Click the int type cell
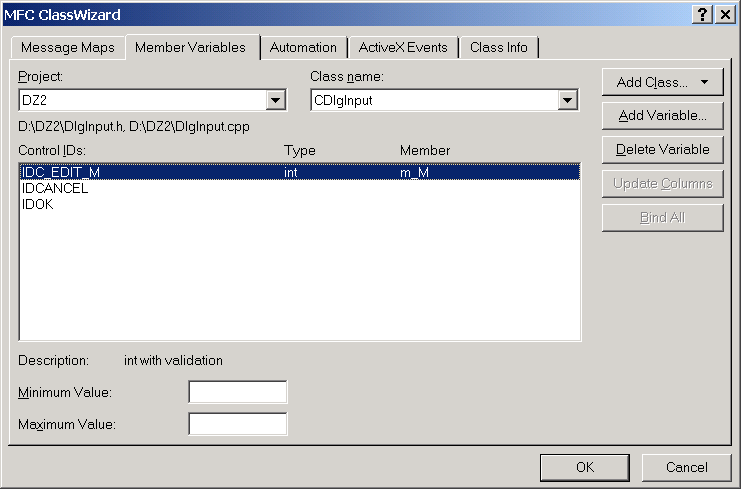Screen dimensions: 741x489 tap(291, 172)
